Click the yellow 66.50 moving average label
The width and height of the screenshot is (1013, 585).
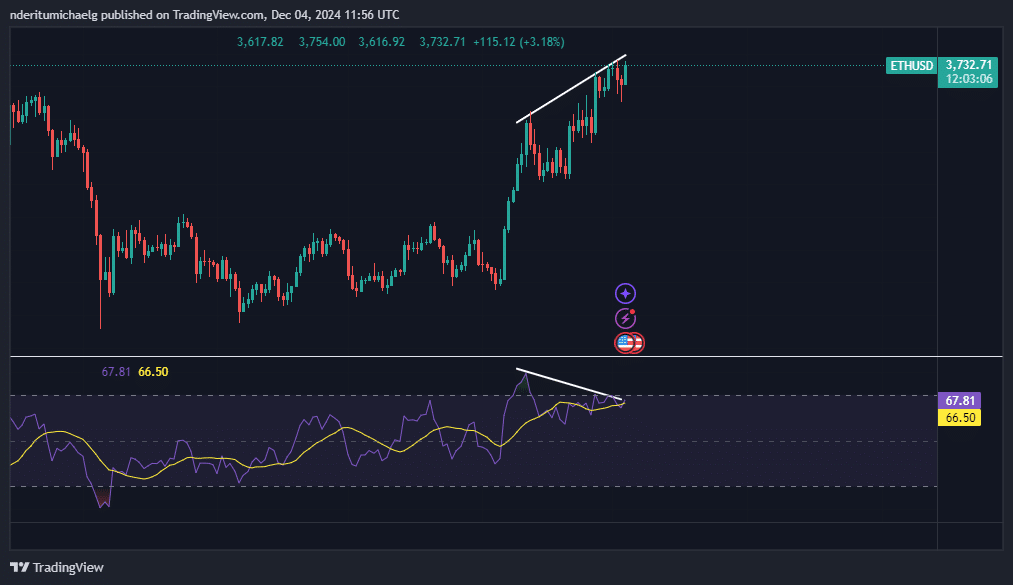(x=957, y=418)
